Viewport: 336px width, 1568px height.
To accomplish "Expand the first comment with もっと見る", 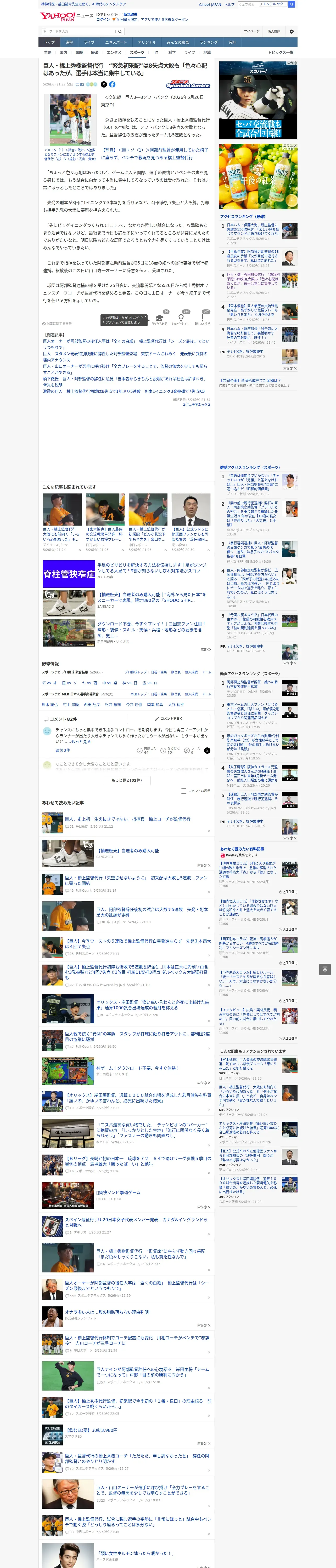I will click(81, 741).
